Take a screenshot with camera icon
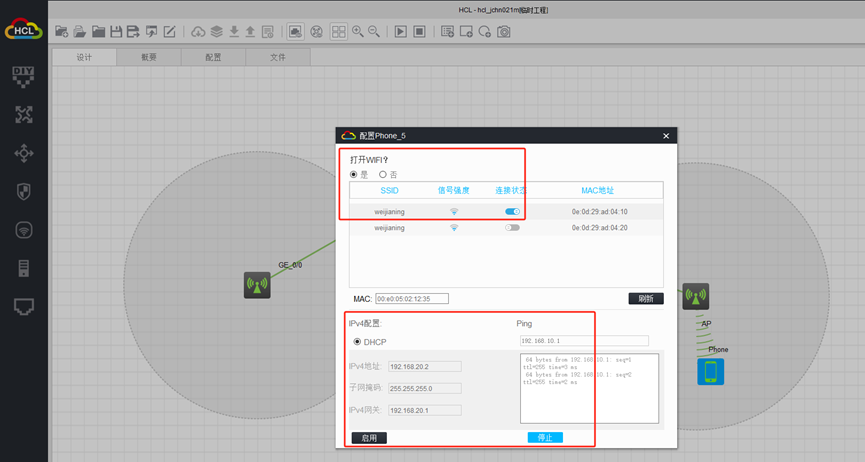Image resolution: width=865 pixels, height=462 pixels. click(x=504, y=32)
